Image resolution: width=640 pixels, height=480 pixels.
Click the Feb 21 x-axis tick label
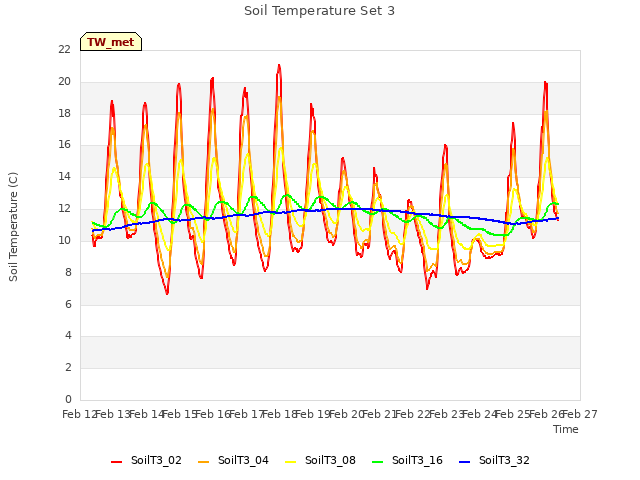(x=380, y=414)
